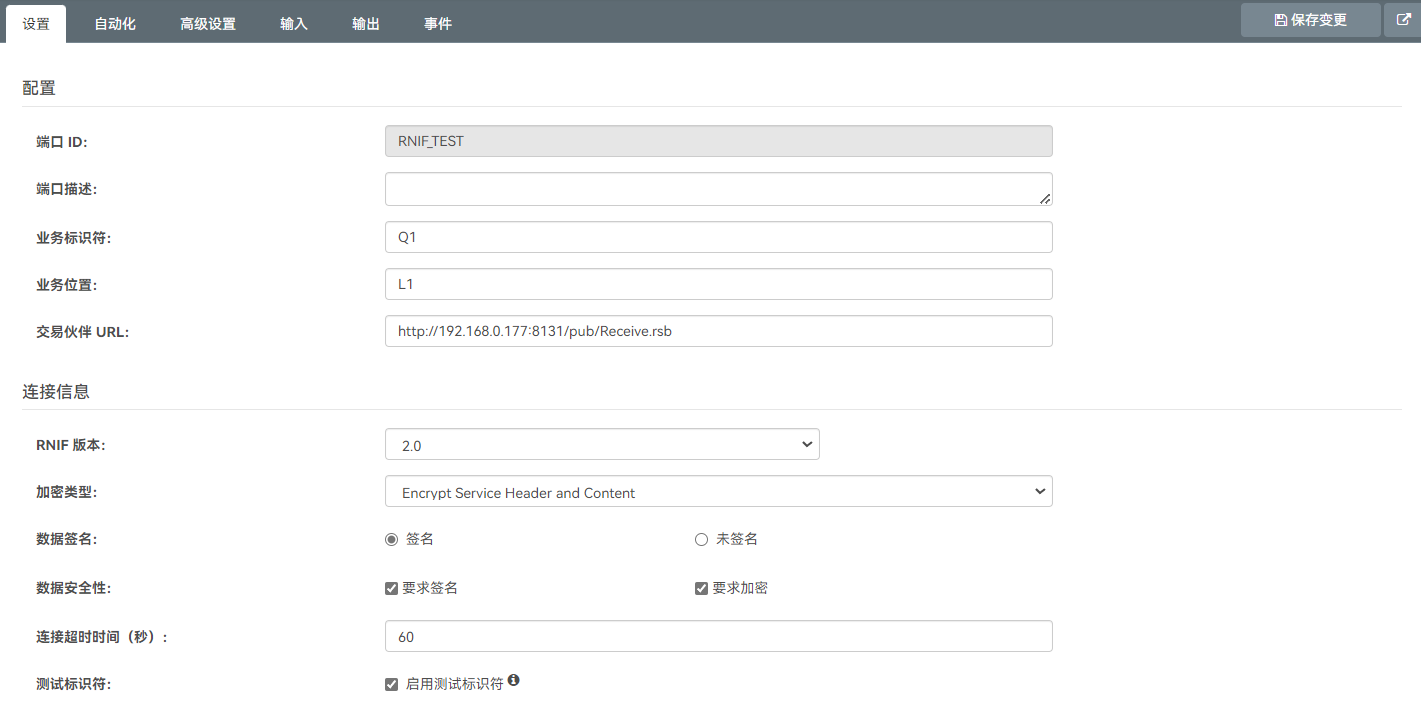This screenshot has width=1421, height=708.
Task: Uncheck the 启用测试标识符 checkbox
Action: click(391, 685)
